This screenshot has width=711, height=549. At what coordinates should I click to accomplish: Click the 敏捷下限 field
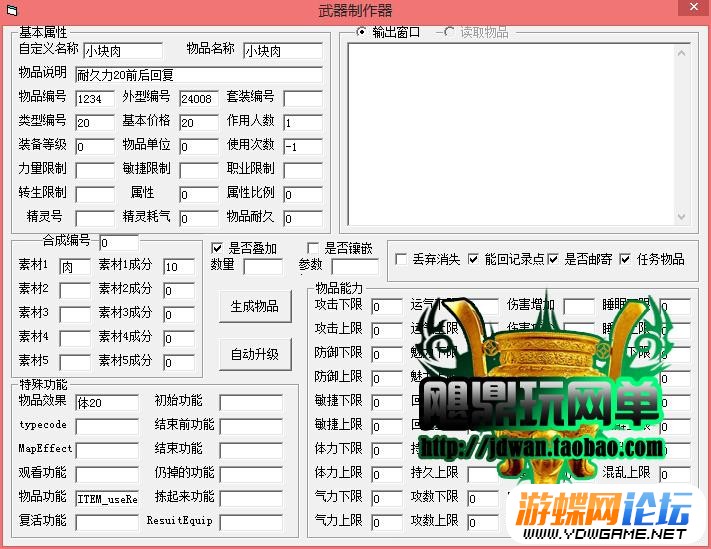coord(387,403)
